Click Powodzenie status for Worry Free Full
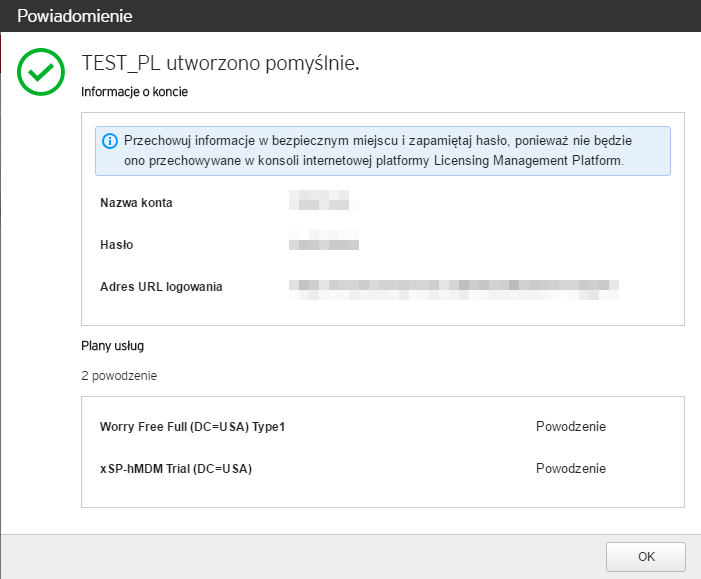Image resolution: width=701 pixels, height=579 pixels. [x=570, y=427]
